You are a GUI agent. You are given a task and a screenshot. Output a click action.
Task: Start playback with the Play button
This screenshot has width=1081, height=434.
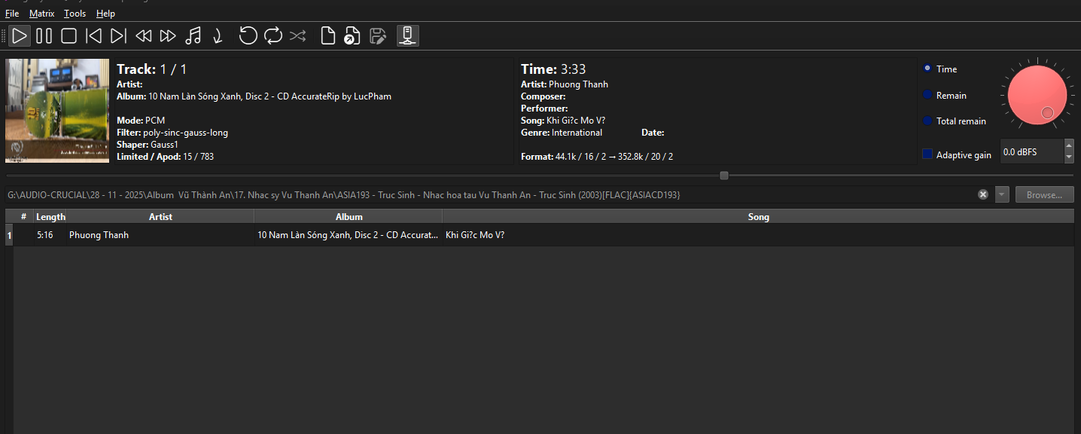pyautogui.click(x=20, y=36)
